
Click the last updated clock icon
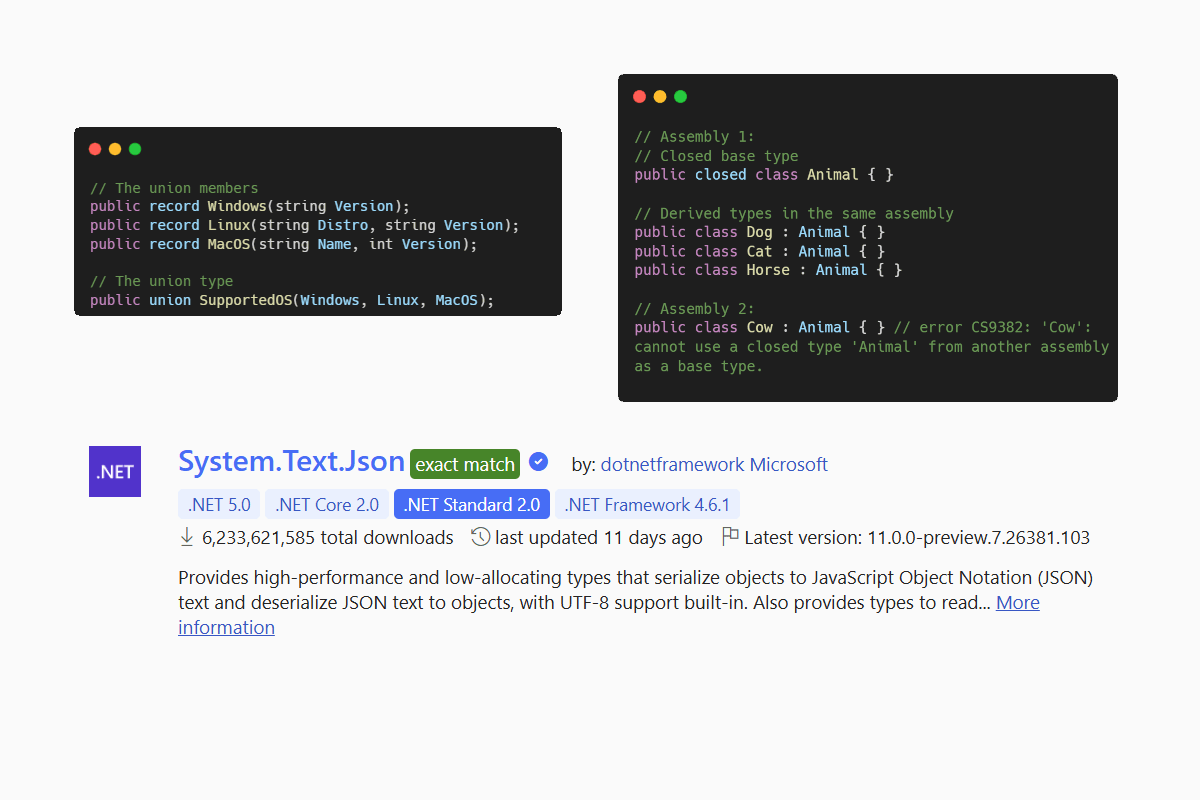[x=481, y=537]
